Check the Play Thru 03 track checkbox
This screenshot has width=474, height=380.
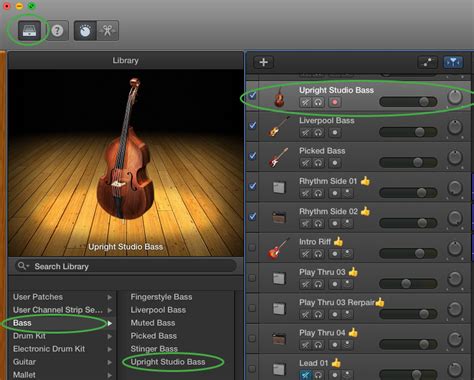pos(252,277)
